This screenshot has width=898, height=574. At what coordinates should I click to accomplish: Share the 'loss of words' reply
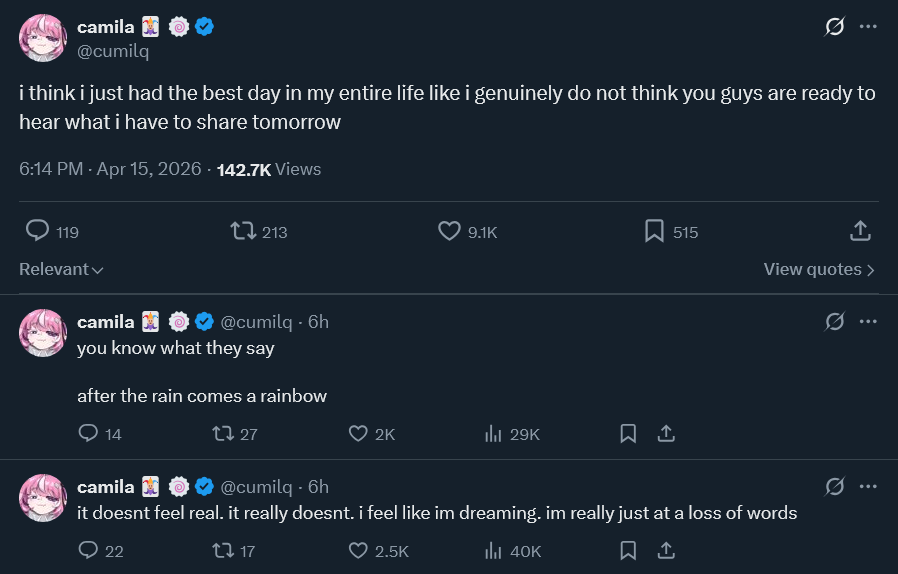click(666, 550)
